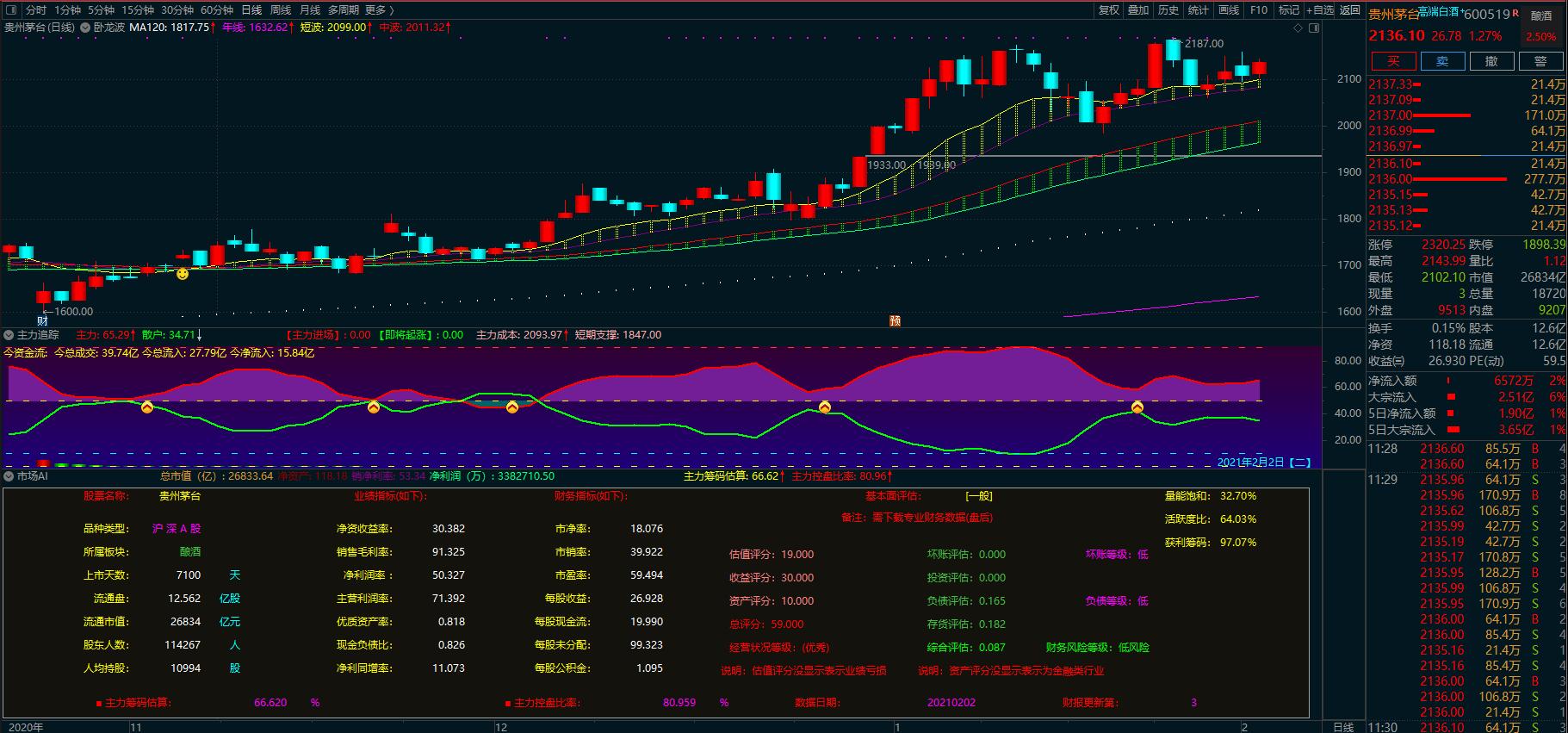Open 统计 statistics tool
The image size is (1568, 733).
[1199, 10]
